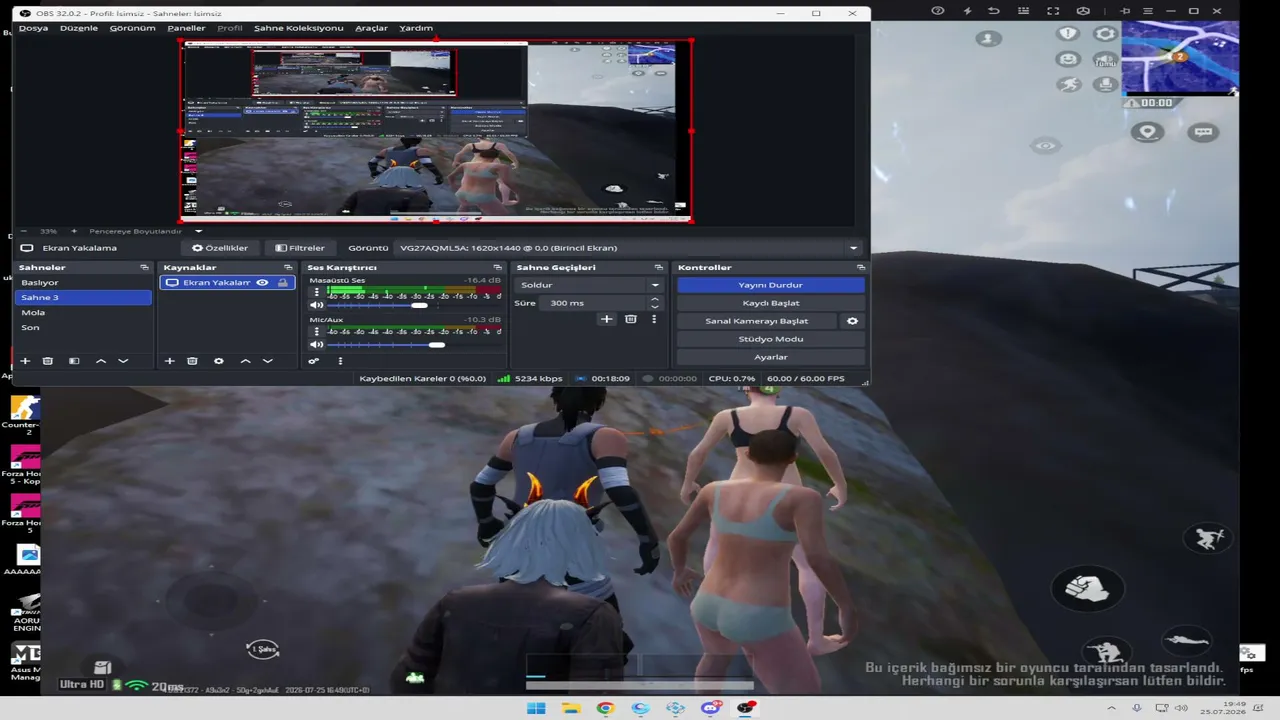
Task: Show hidden system tray icons chevron
Action: (1111, 709)
